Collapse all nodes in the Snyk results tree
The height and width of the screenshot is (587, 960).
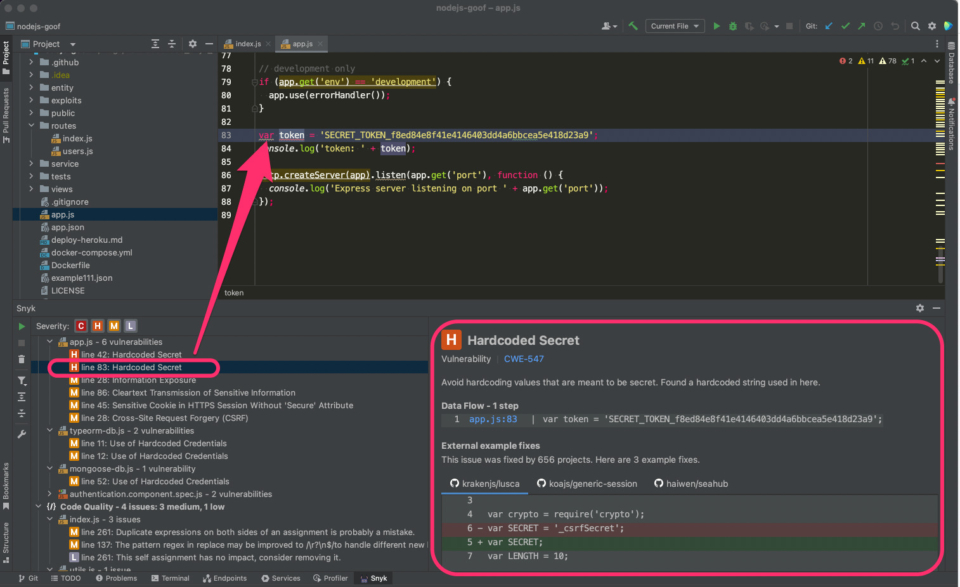[21, 413]
